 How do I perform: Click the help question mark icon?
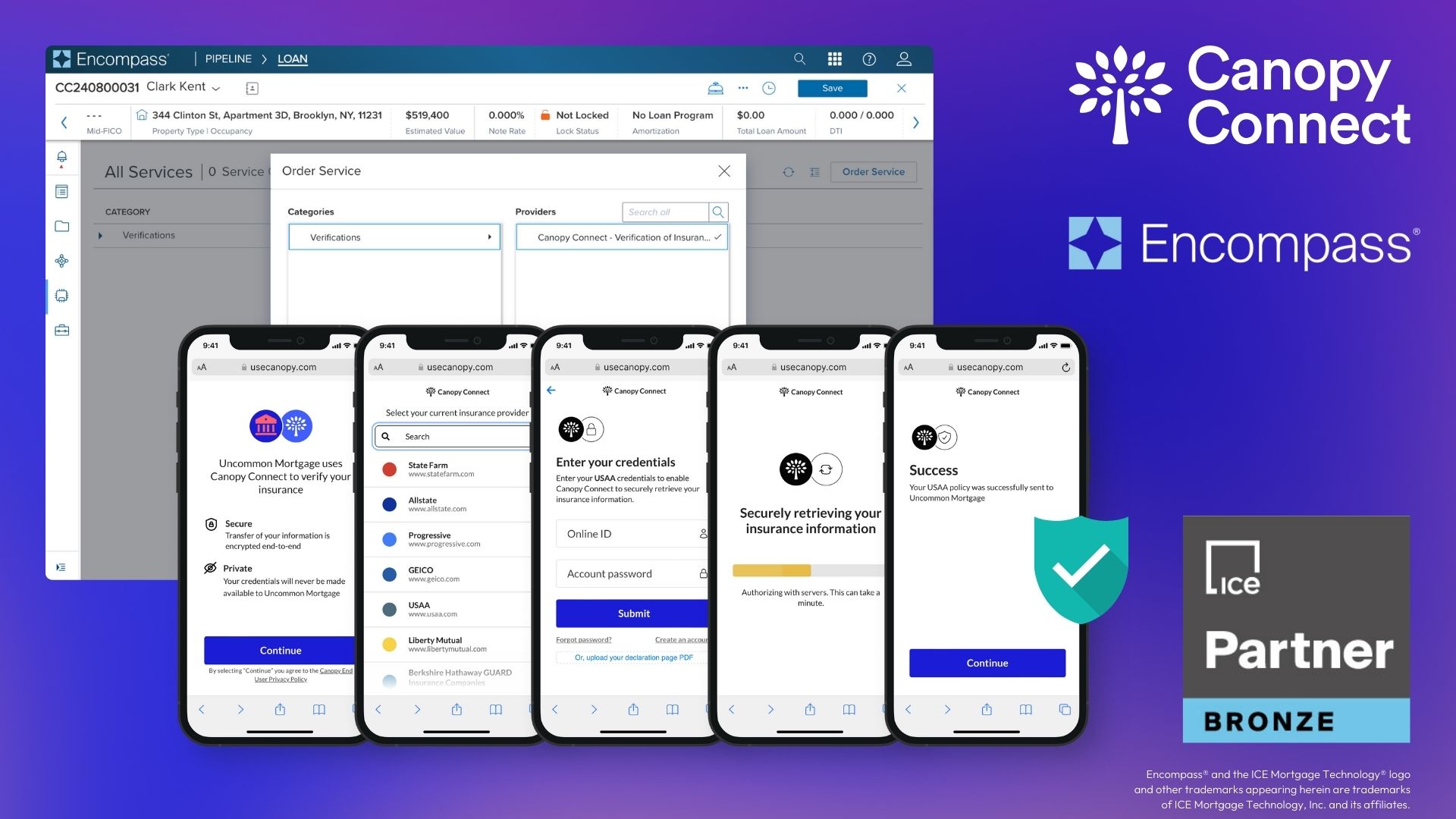(x=869, y=58)
